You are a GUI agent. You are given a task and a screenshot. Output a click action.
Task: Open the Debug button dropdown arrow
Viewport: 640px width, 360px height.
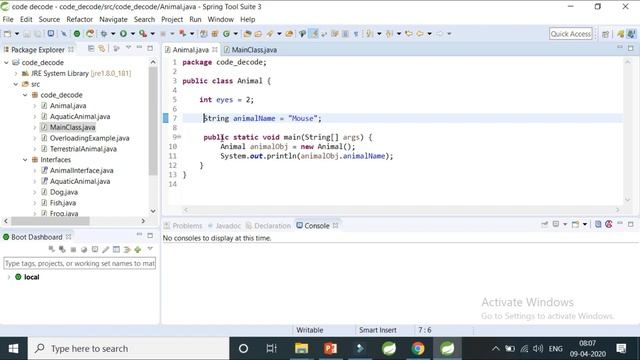[113, 34]
